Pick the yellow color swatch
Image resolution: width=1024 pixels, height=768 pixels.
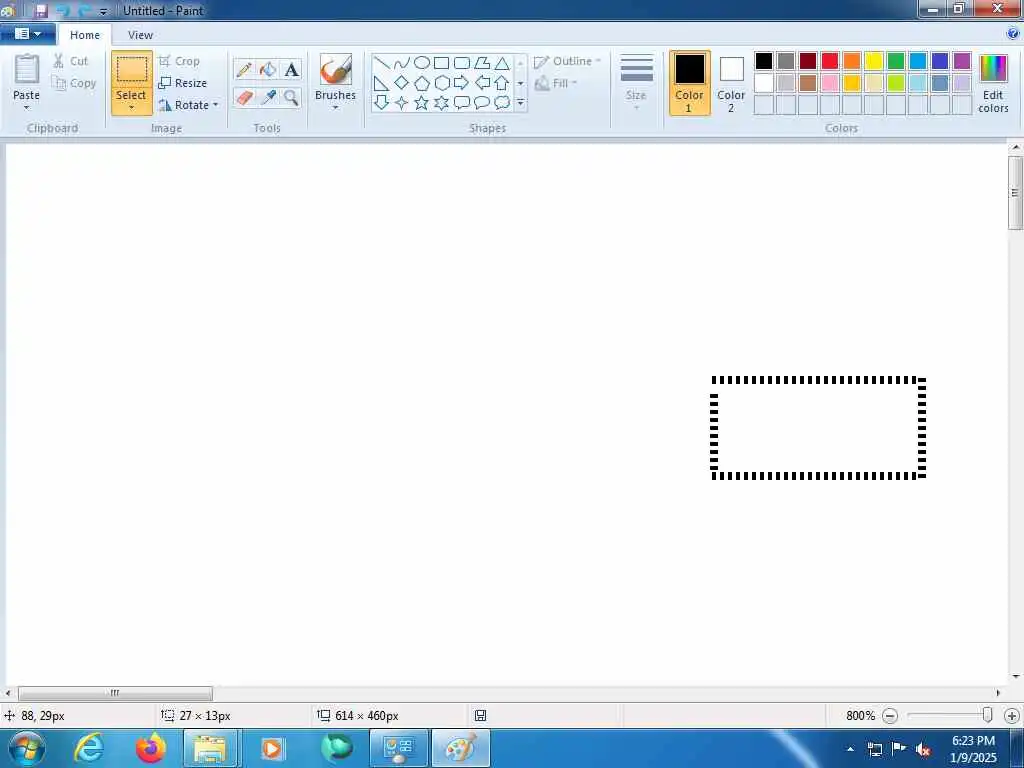[x=874, y=61]
